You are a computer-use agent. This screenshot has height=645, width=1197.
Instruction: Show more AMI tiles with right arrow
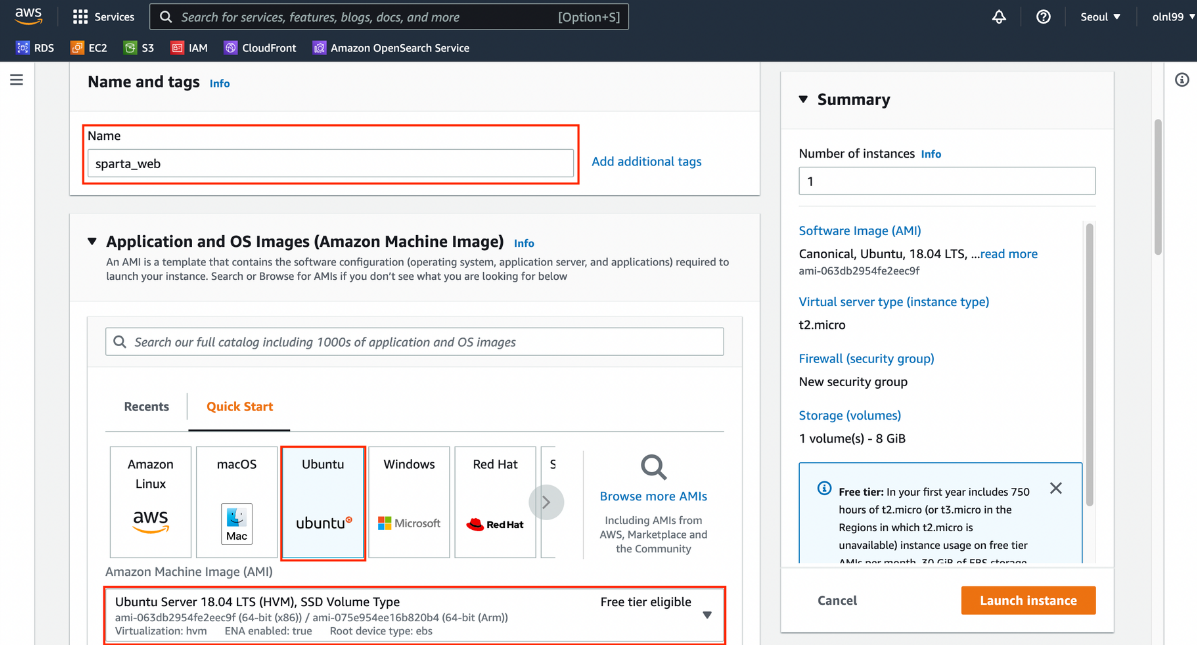coord(546,502)
